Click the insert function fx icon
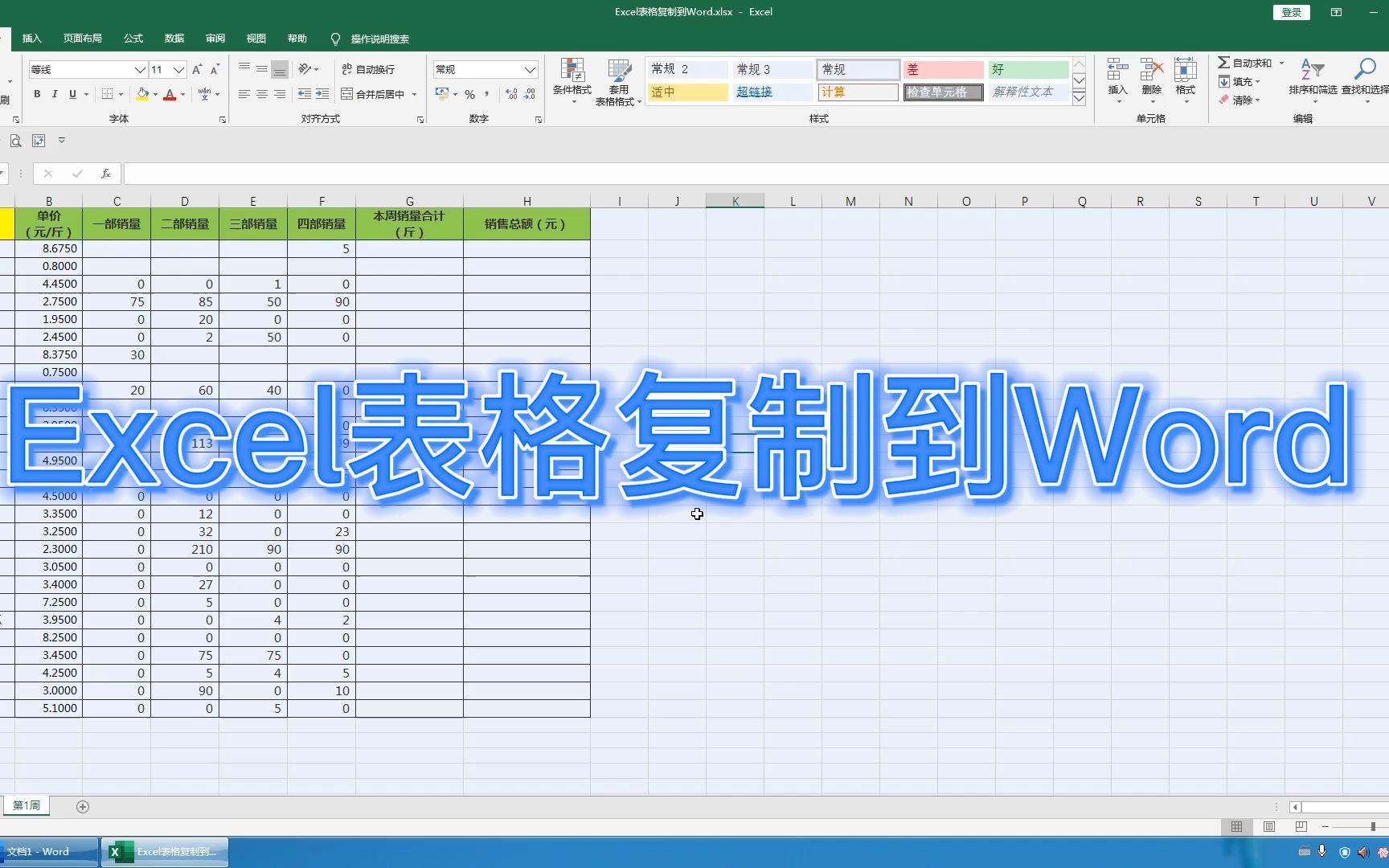Screen dimensions: 1389x868 105,174
